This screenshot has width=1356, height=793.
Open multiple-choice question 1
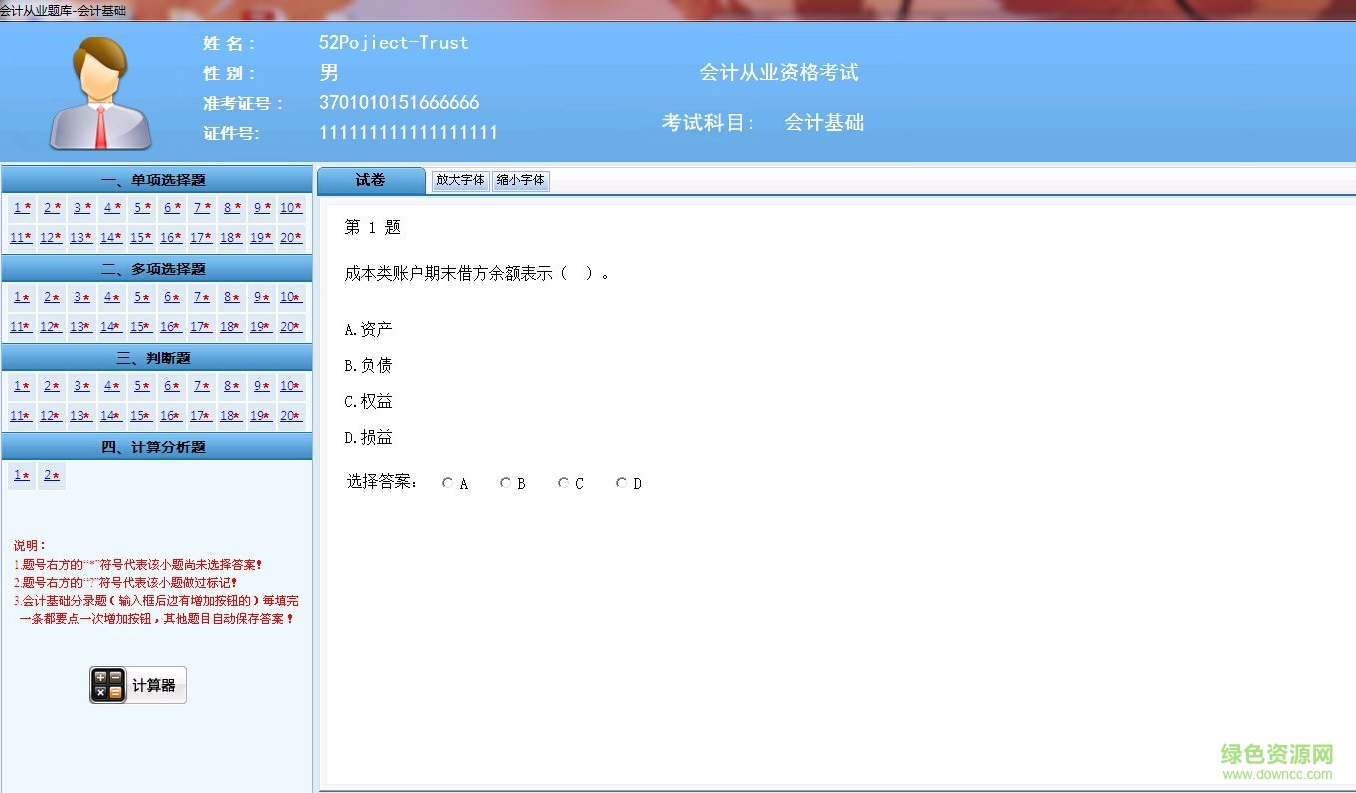click(21, 296)
